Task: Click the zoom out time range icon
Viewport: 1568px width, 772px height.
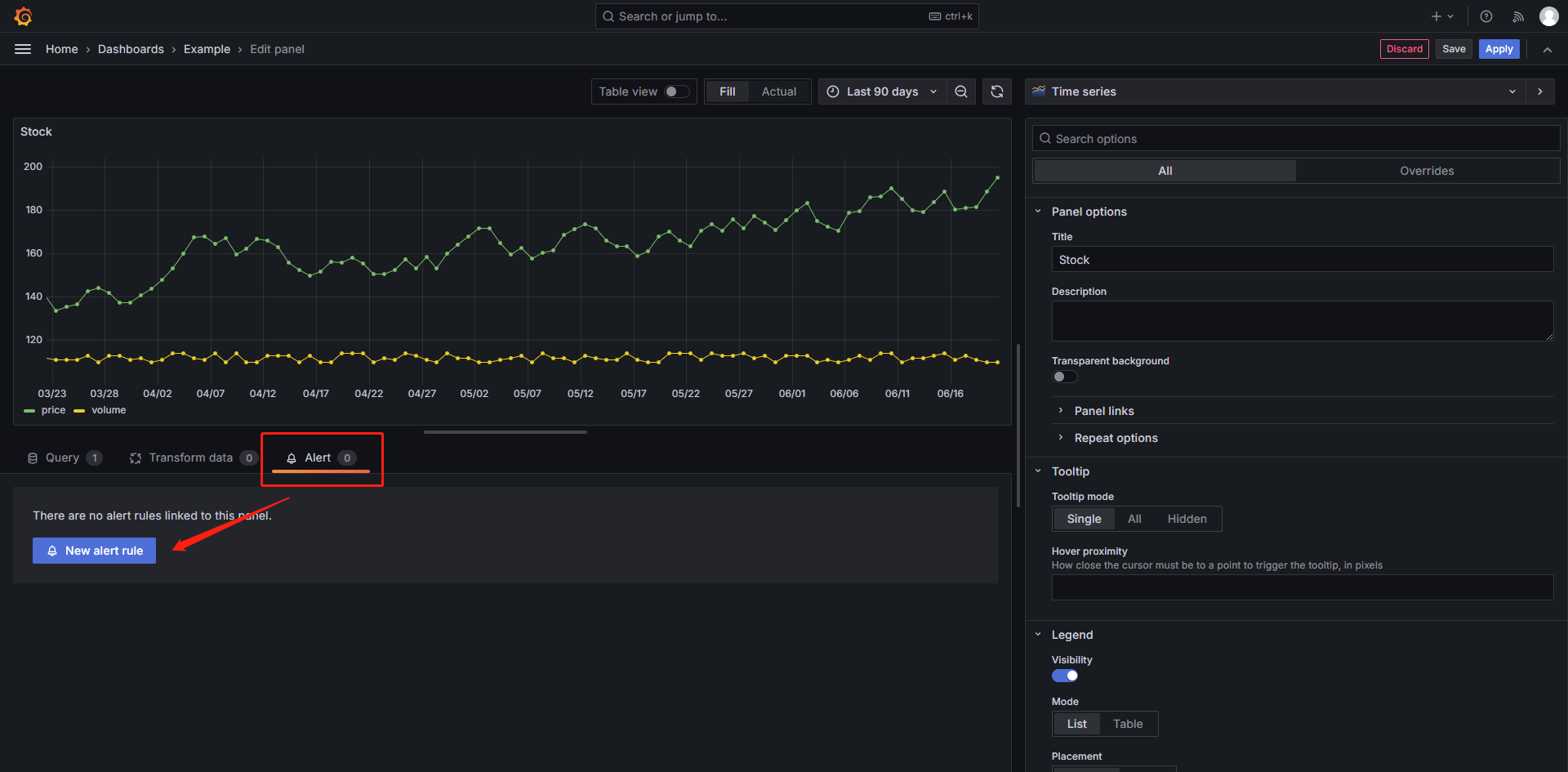Action: (961, 91)
